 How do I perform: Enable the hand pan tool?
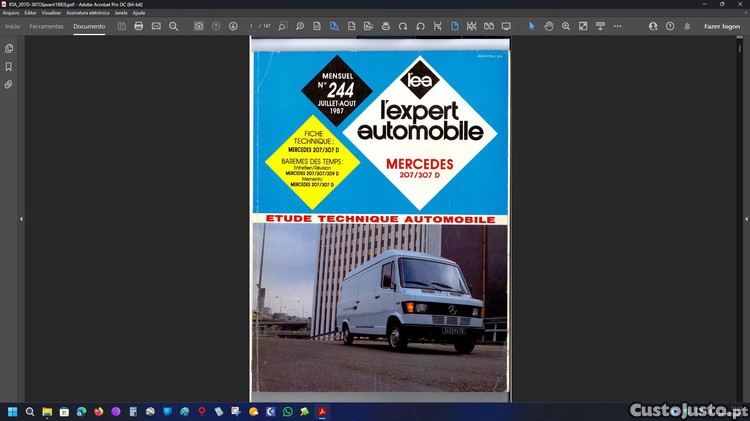pyautogui.click(x=549, y=26)
